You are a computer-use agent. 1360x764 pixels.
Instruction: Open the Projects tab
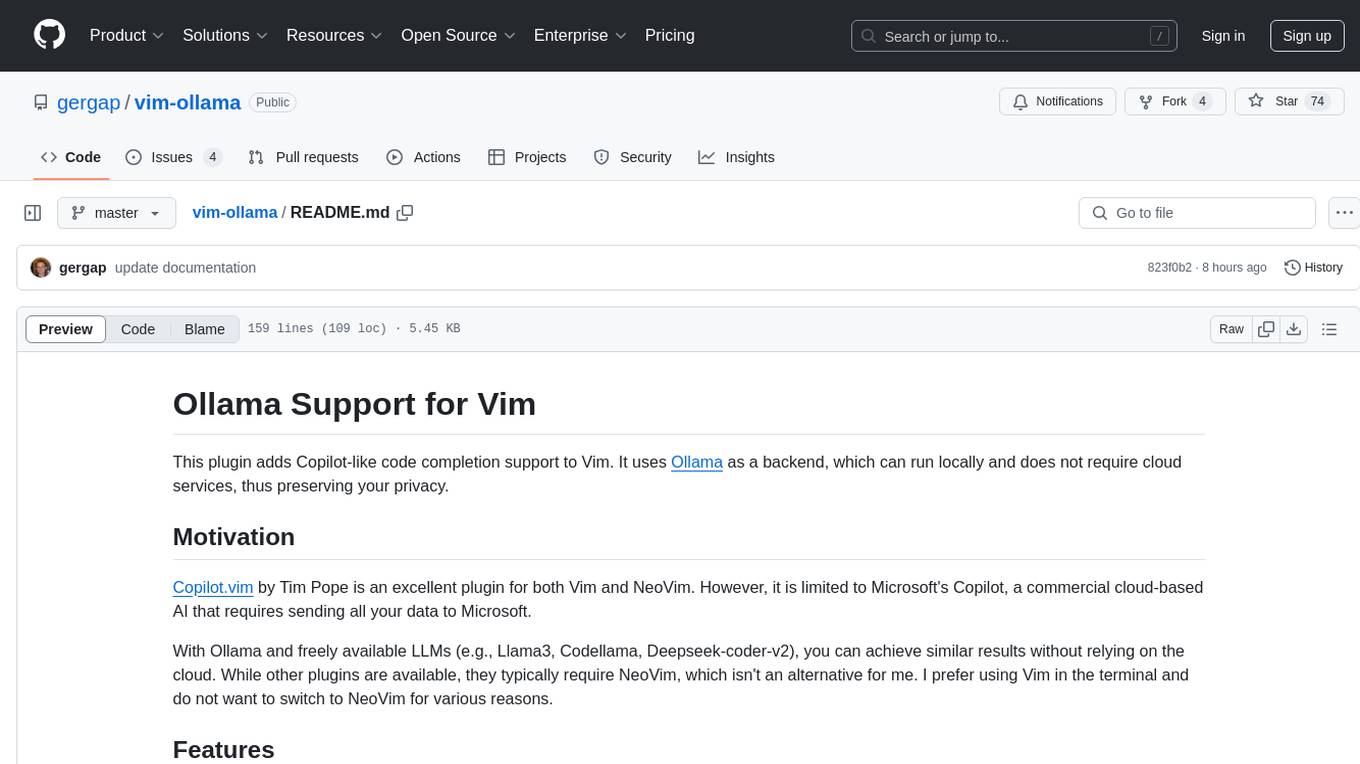pos(527,157)
